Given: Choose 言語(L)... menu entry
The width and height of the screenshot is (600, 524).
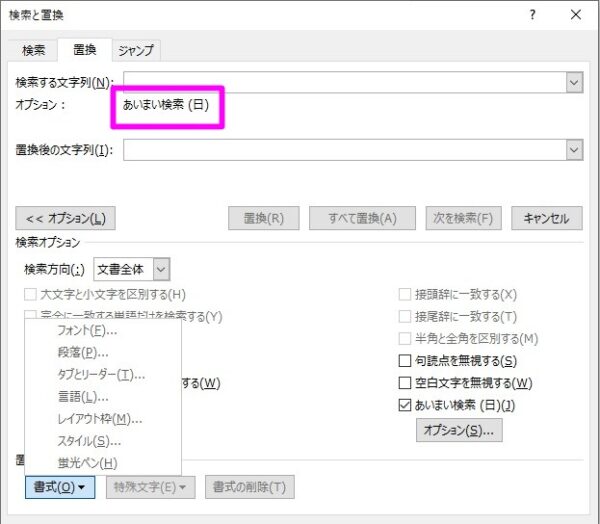Looking at the screenshot, I should (82, 397).
